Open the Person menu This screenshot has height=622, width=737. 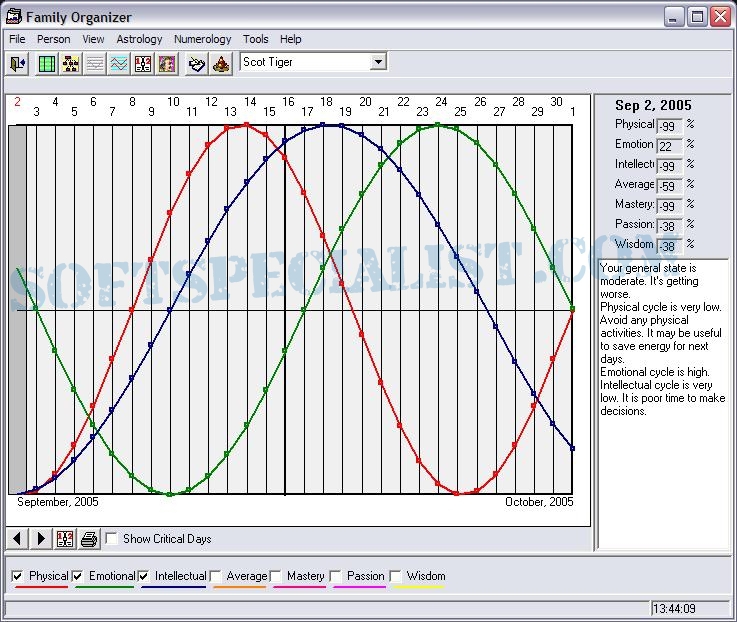(54, 39)
